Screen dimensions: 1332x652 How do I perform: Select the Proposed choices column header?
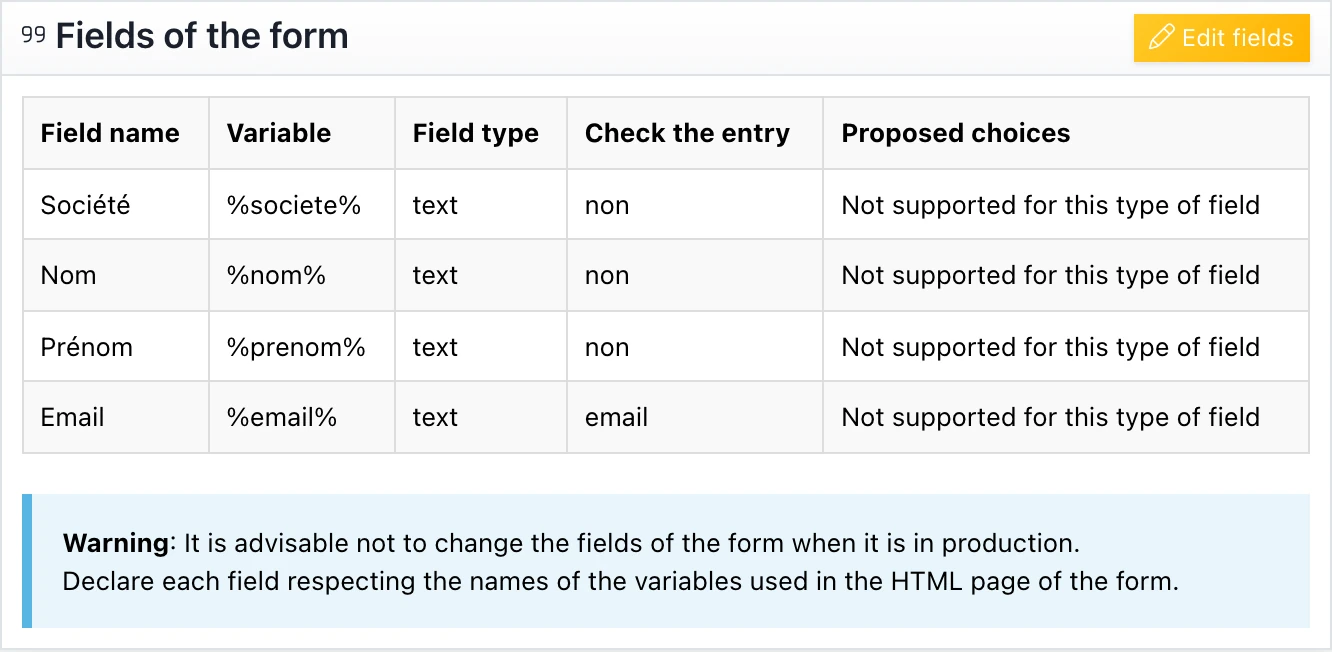[955, 132]
